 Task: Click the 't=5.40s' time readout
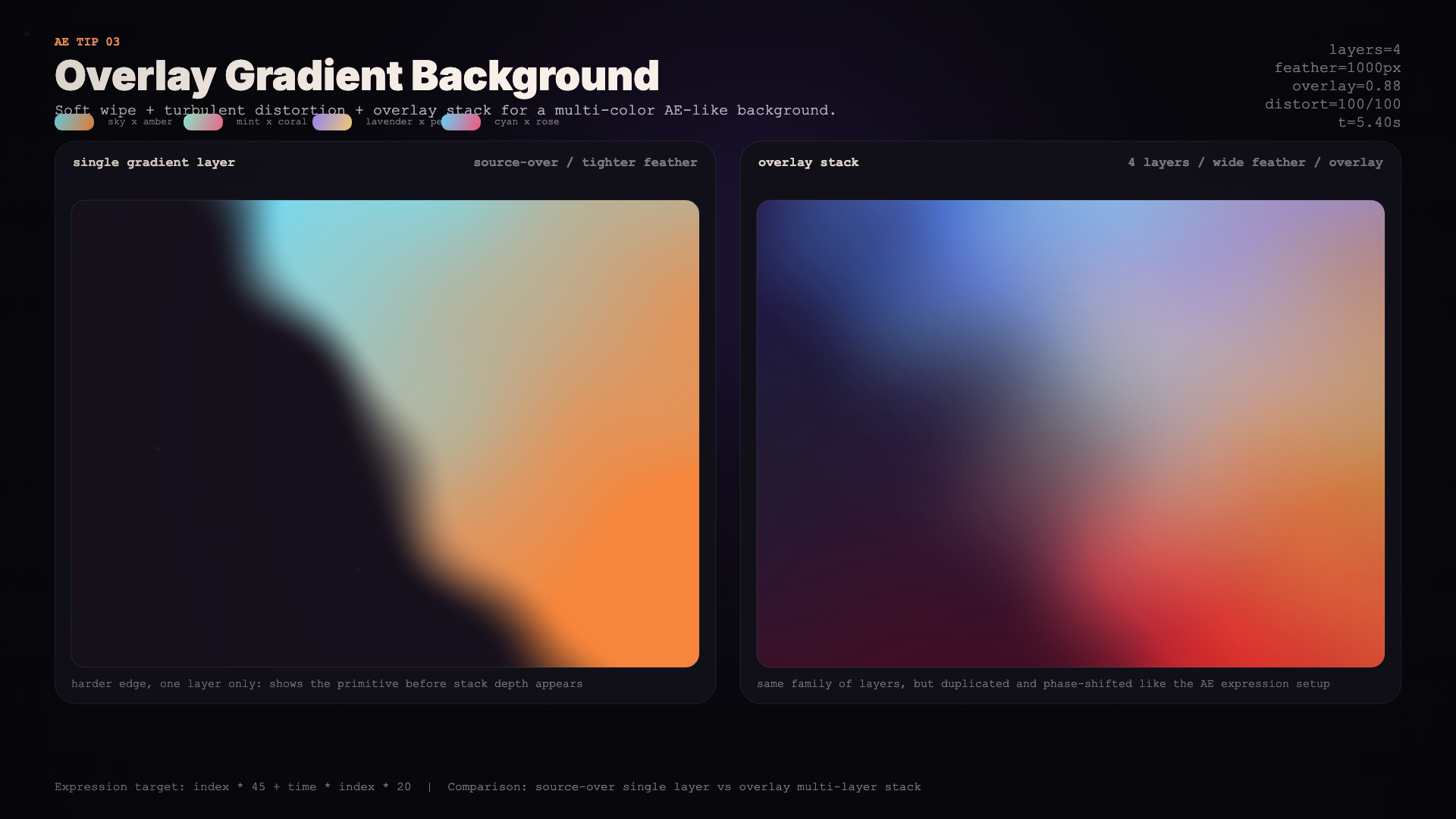[1370, 122]
